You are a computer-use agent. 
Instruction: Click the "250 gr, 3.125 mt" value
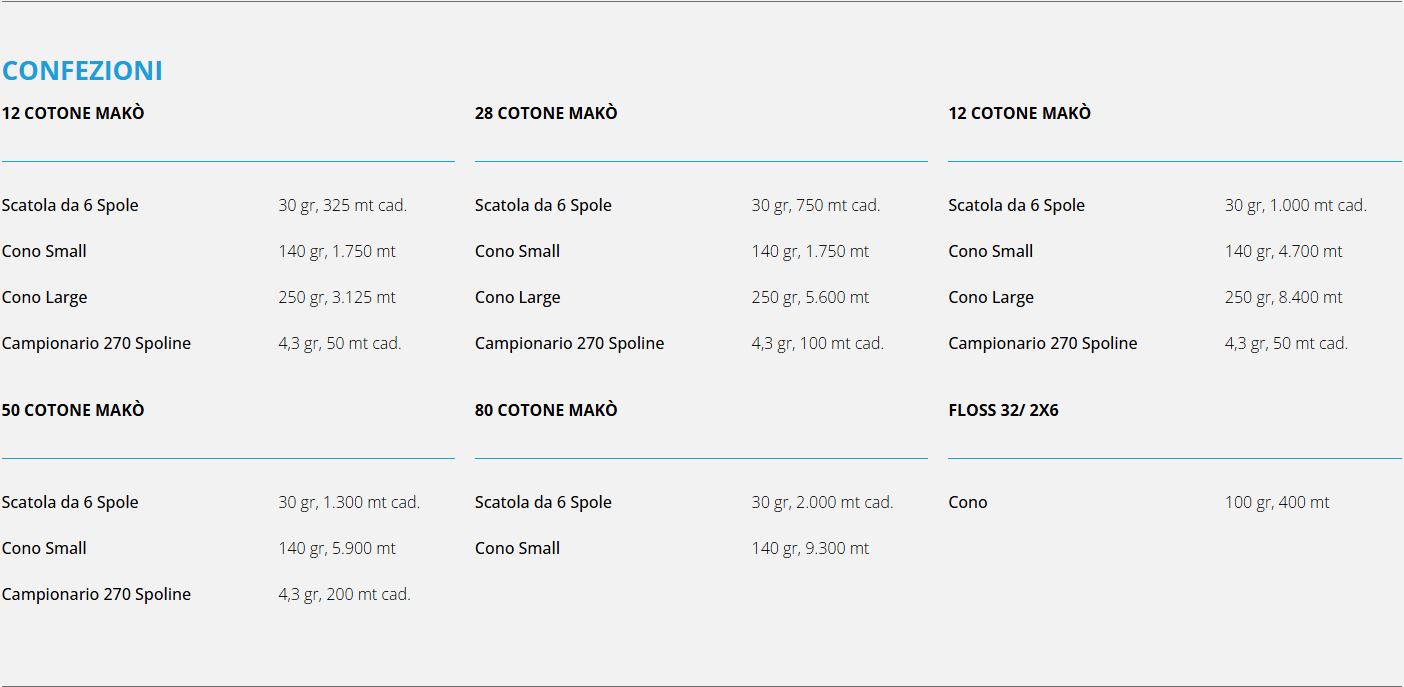pos(337,297)
